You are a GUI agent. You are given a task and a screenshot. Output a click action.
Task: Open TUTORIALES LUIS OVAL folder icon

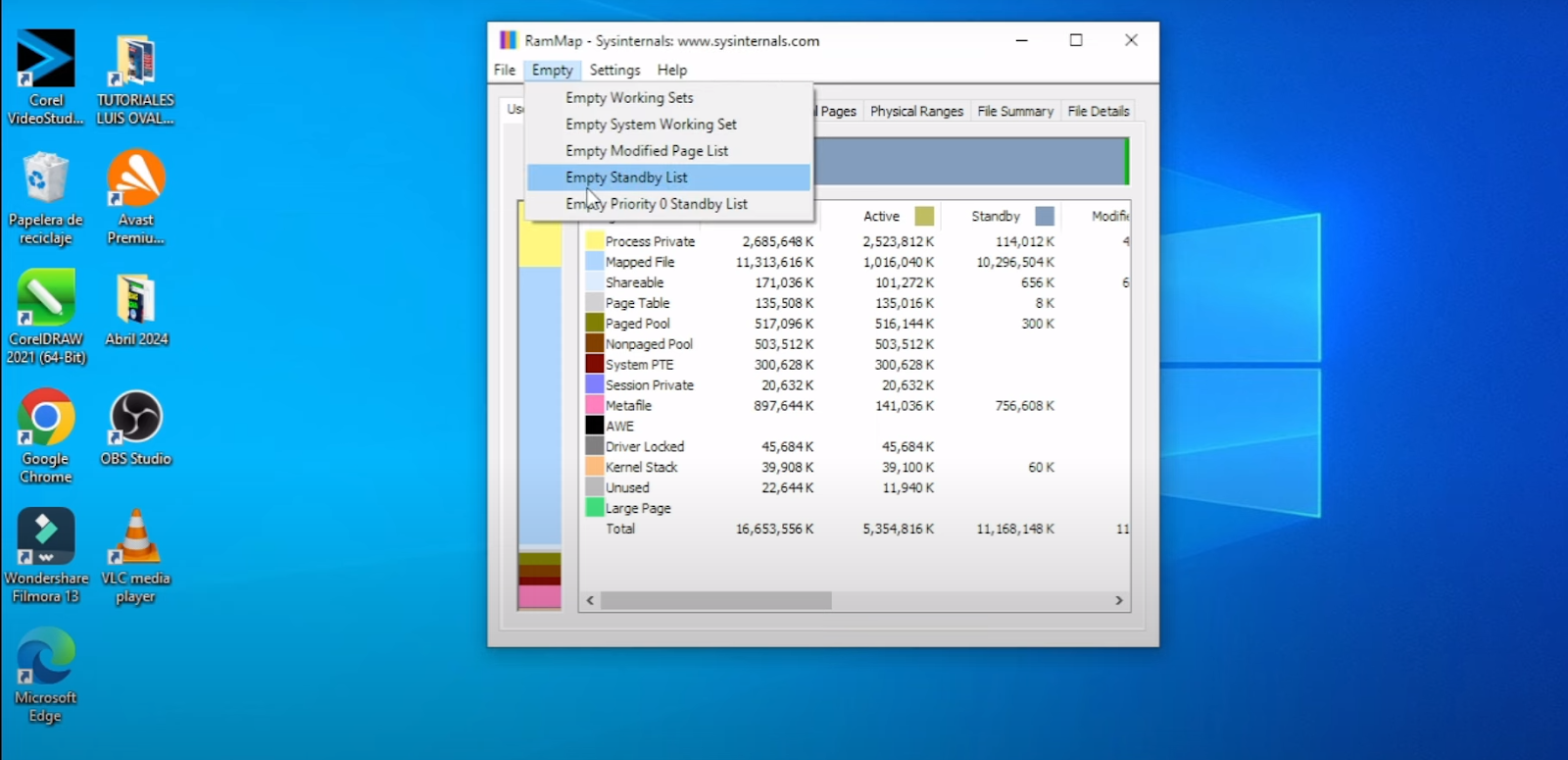135,76
